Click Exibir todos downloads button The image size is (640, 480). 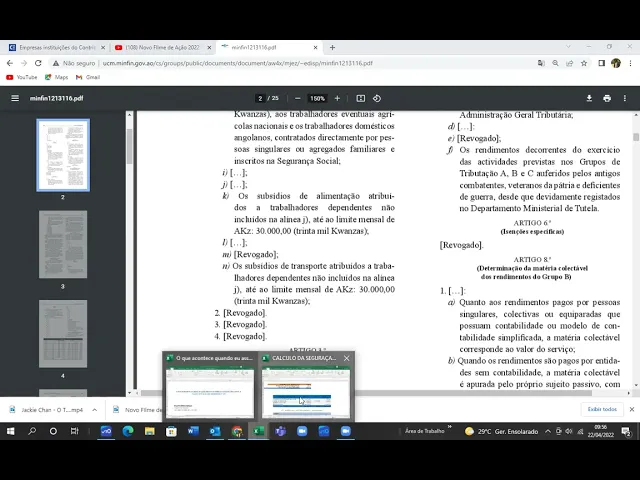click(602, 409)
